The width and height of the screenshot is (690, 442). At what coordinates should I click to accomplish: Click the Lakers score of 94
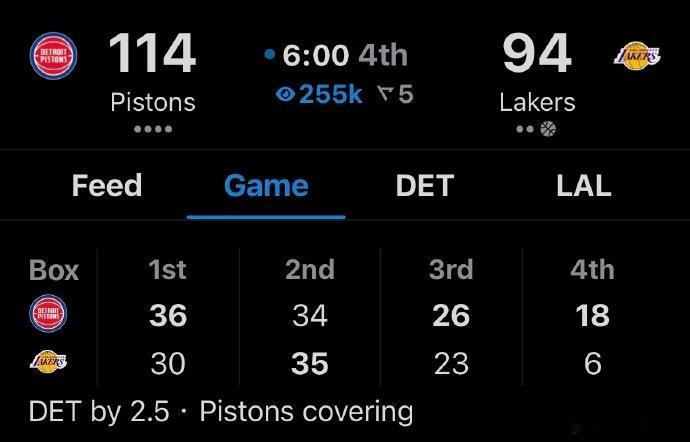[536, 54]
